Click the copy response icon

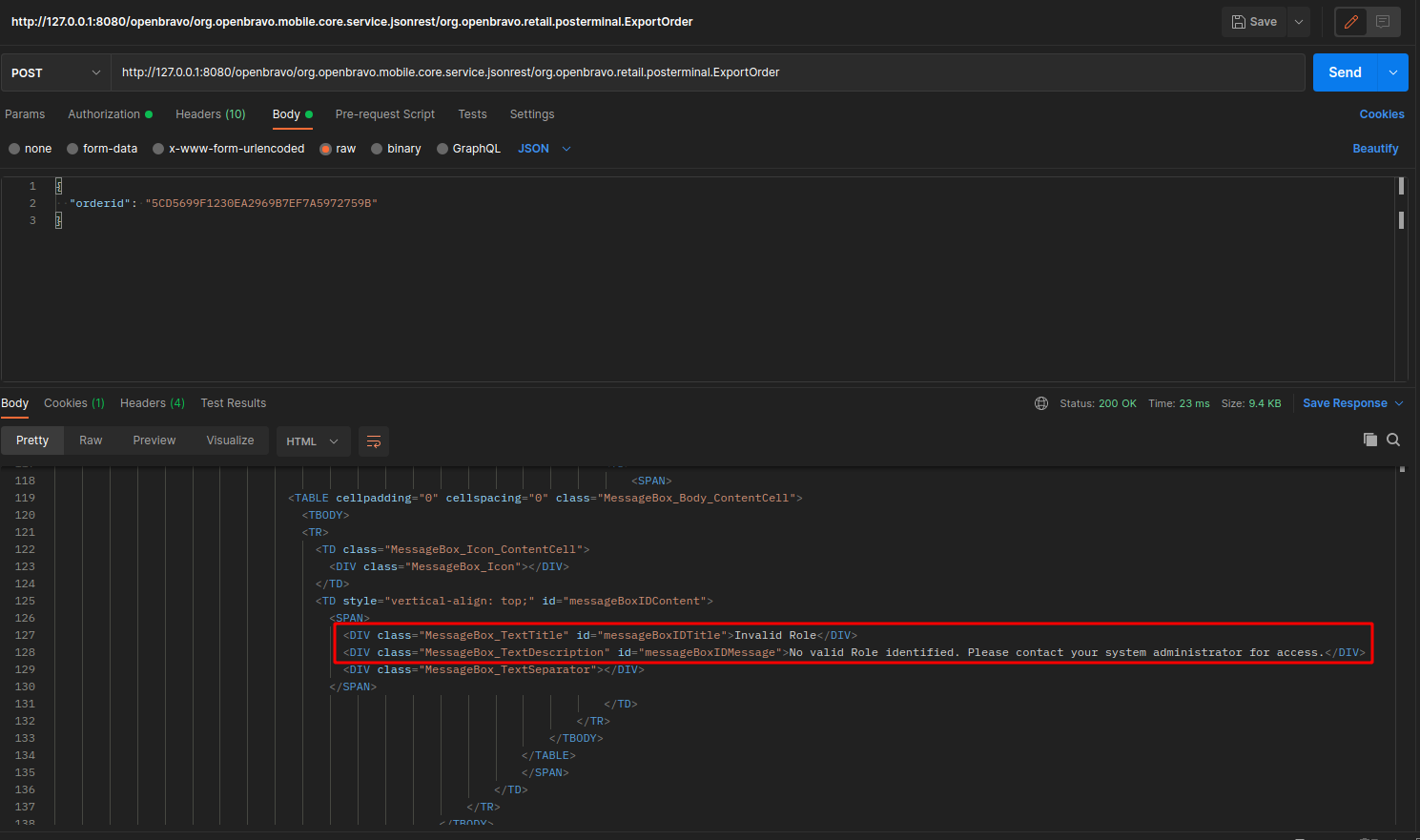point(1370,440)
